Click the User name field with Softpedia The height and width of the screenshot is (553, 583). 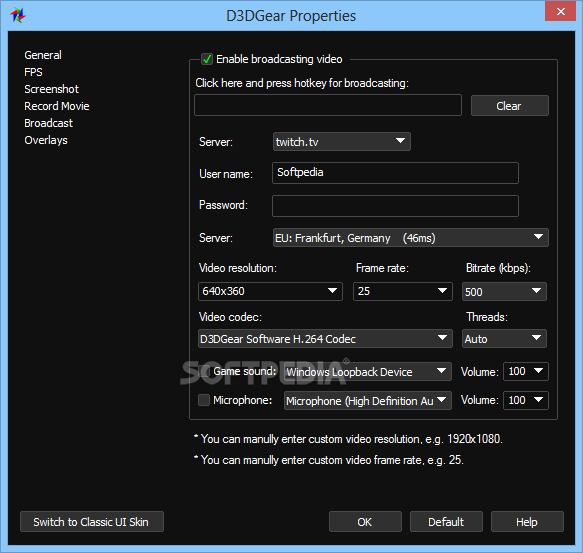click(395, 173)
